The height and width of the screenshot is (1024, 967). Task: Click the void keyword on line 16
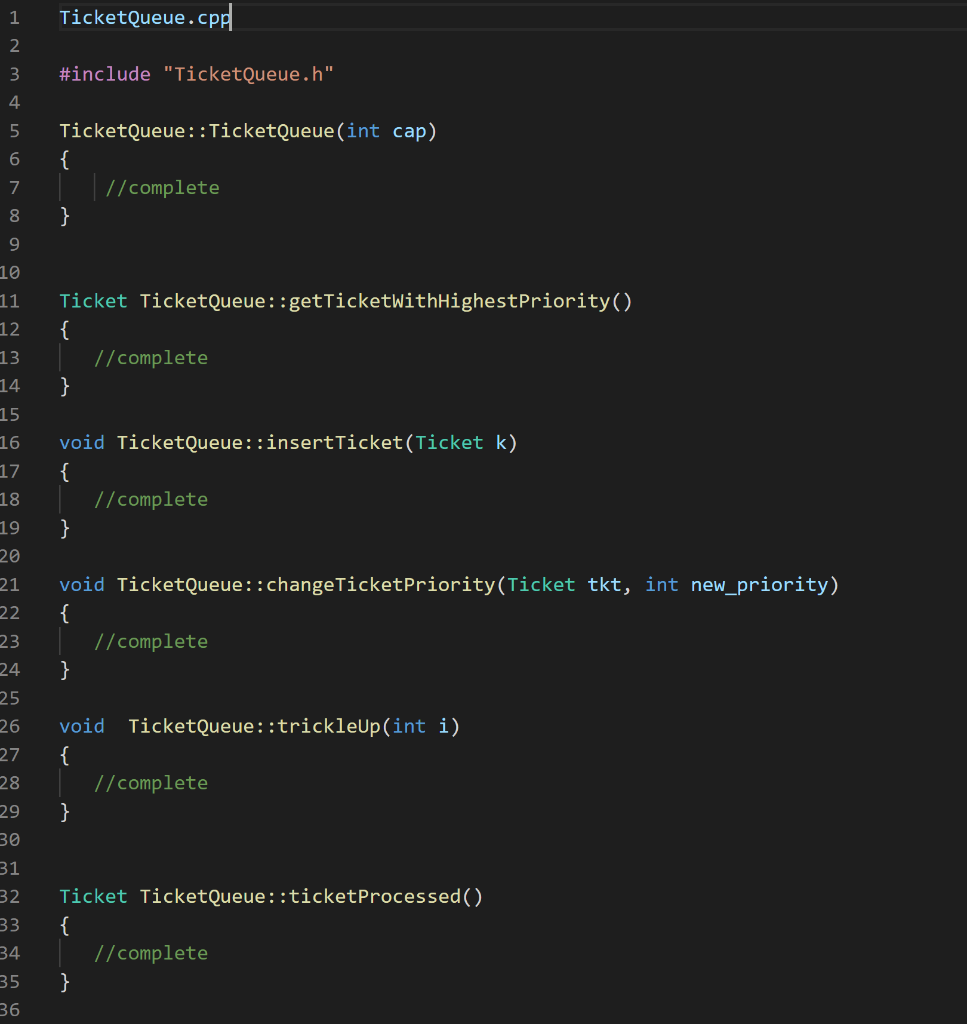(82, 443)
